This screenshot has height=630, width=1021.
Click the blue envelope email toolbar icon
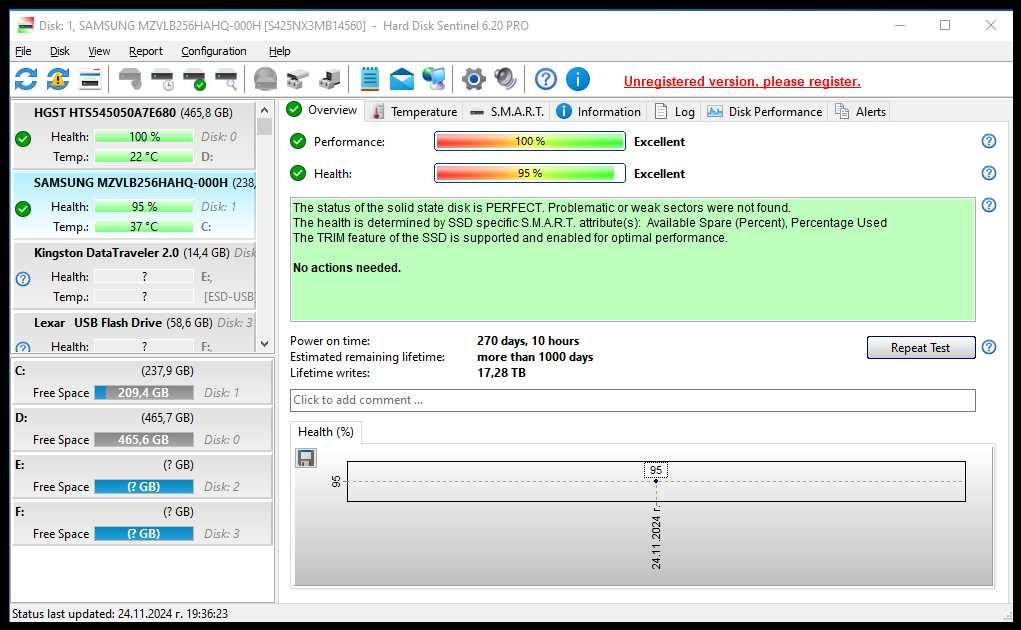tap(402, 79)
